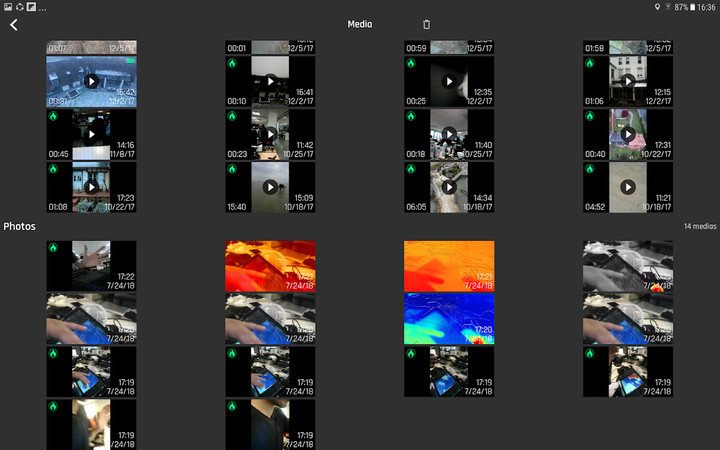Image resolution: width=720 pixels, height=450 pixels.
Task: Click the '14 medias' count label
Action: [x=700, y=226]
